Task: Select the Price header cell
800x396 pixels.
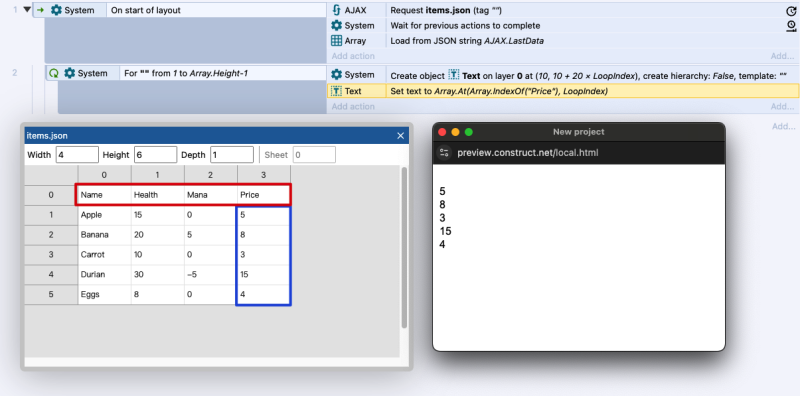Action: coord(263,195)
